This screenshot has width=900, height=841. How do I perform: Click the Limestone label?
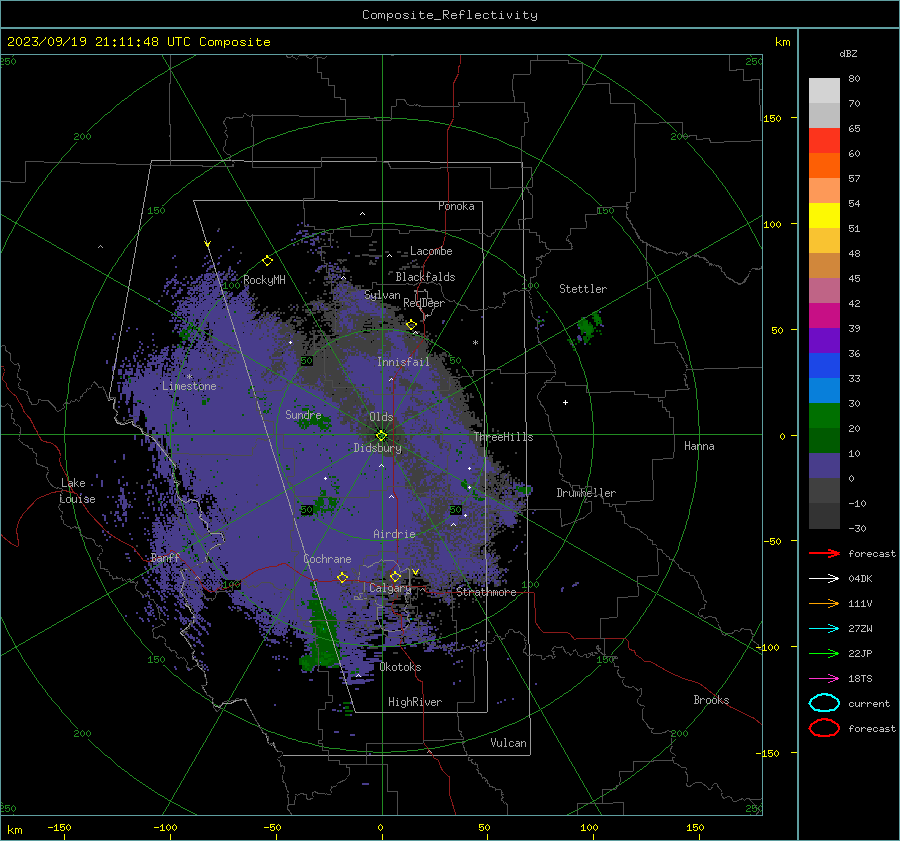pyautogui.click(x=189, y=386)
